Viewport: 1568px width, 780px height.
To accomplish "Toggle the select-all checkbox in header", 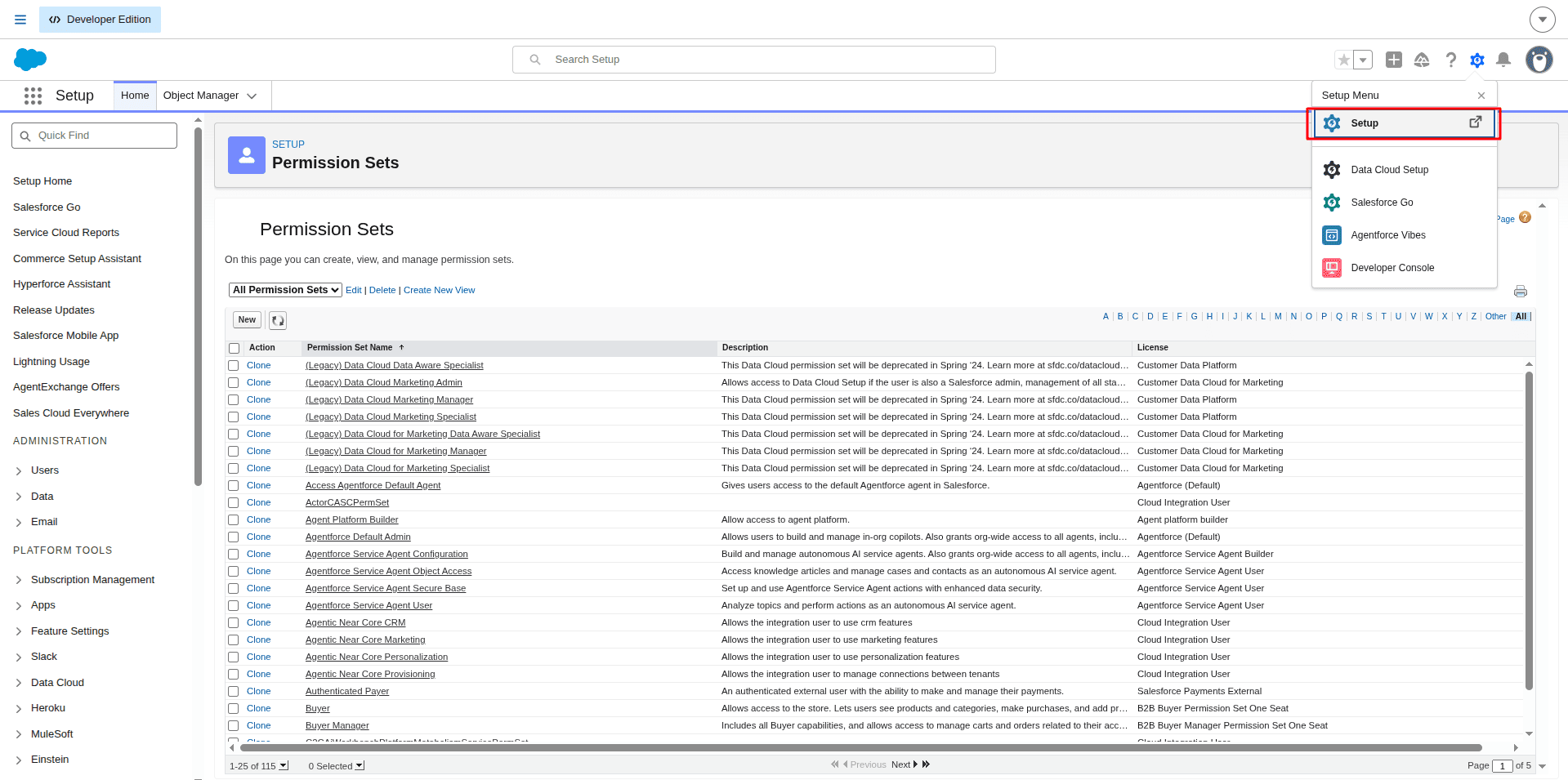I will (235, 348).
